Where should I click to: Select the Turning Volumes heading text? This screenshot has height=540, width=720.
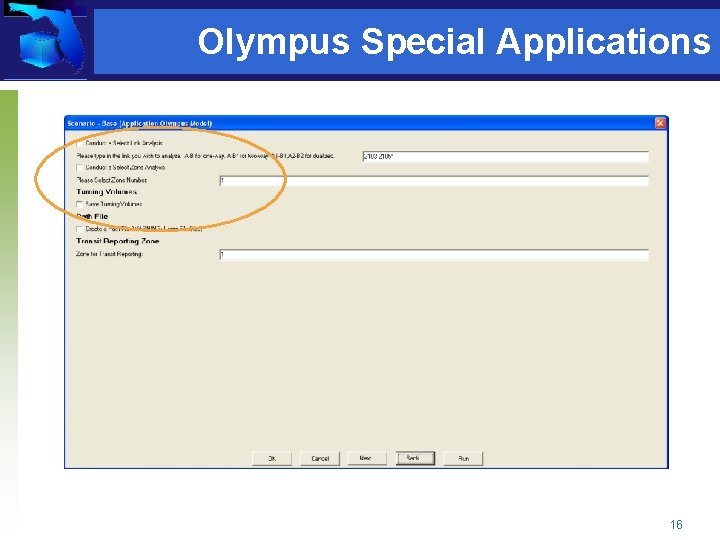(x=107, y=192)
